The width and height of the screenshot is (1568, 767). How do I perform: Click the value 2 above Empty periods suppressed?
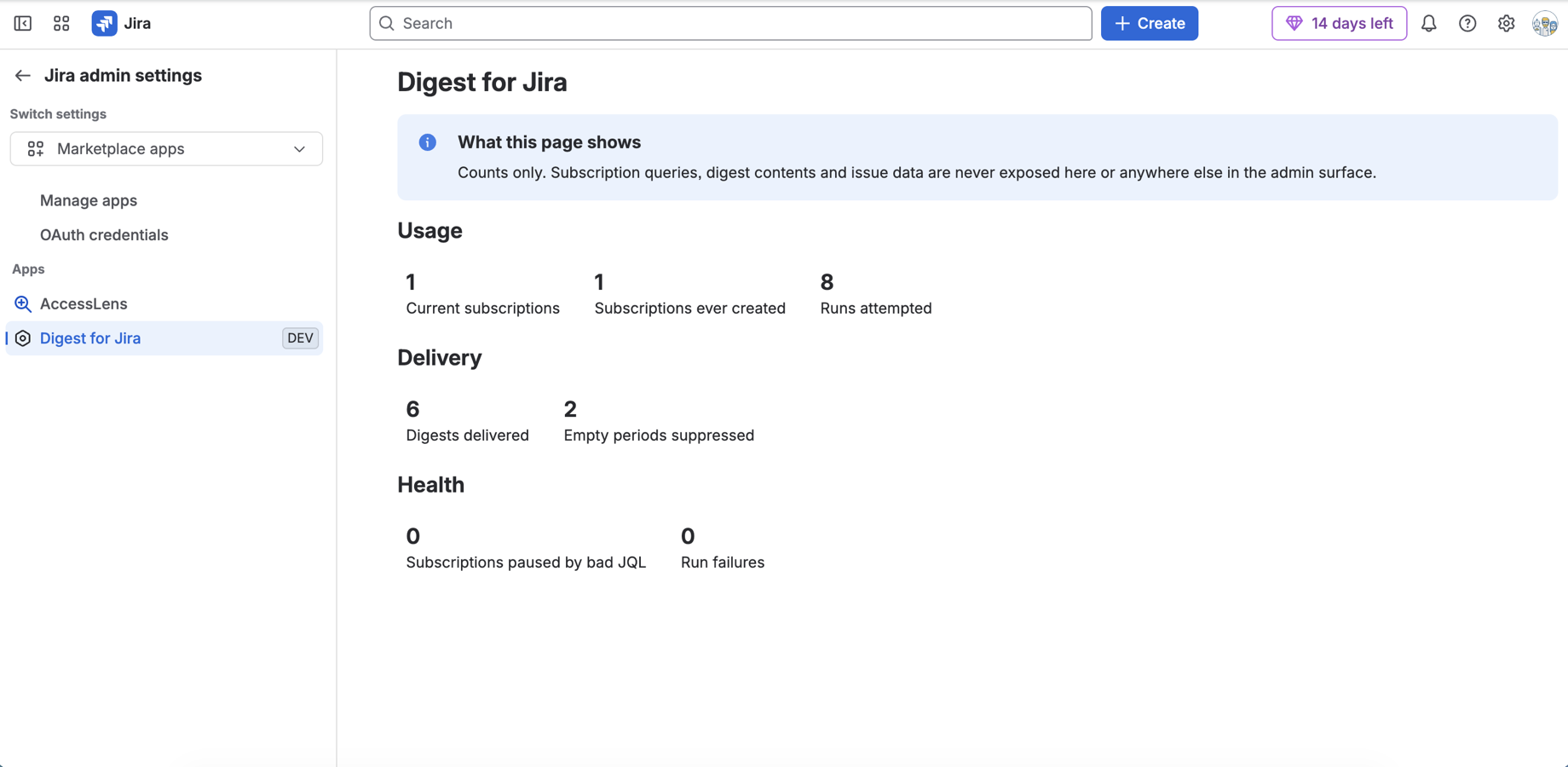570,409
